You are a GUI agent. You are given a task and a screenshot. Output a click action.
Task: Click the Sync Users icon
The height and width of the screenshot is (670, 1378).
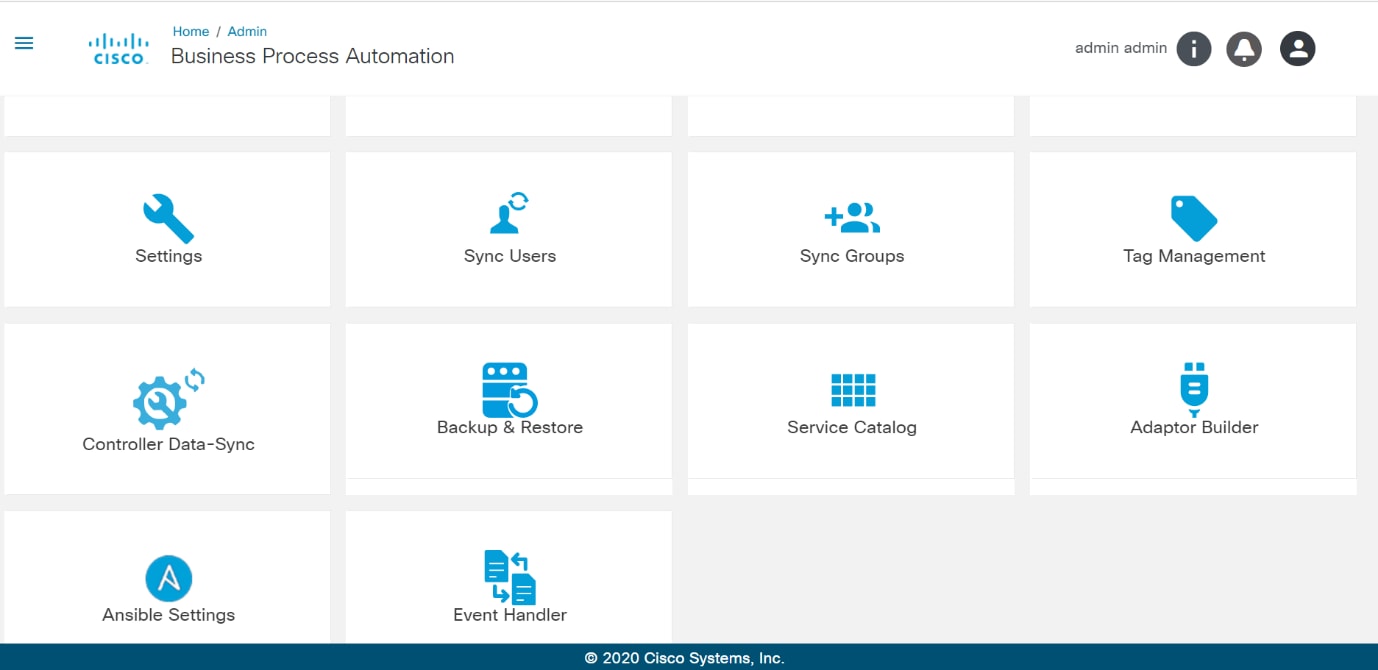tap(510, 213)
